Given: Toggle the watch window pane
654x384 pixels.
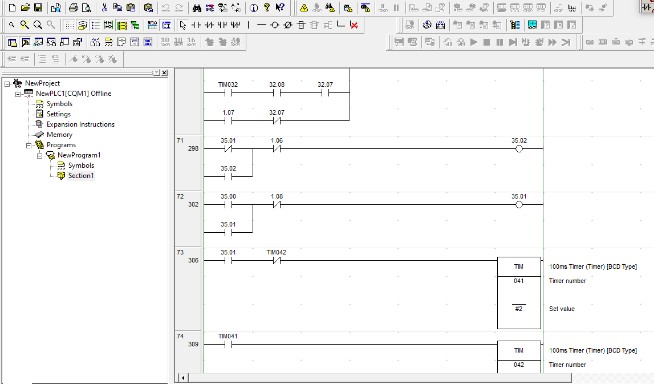Looking at the screenshot, I should tap(38, 42).
